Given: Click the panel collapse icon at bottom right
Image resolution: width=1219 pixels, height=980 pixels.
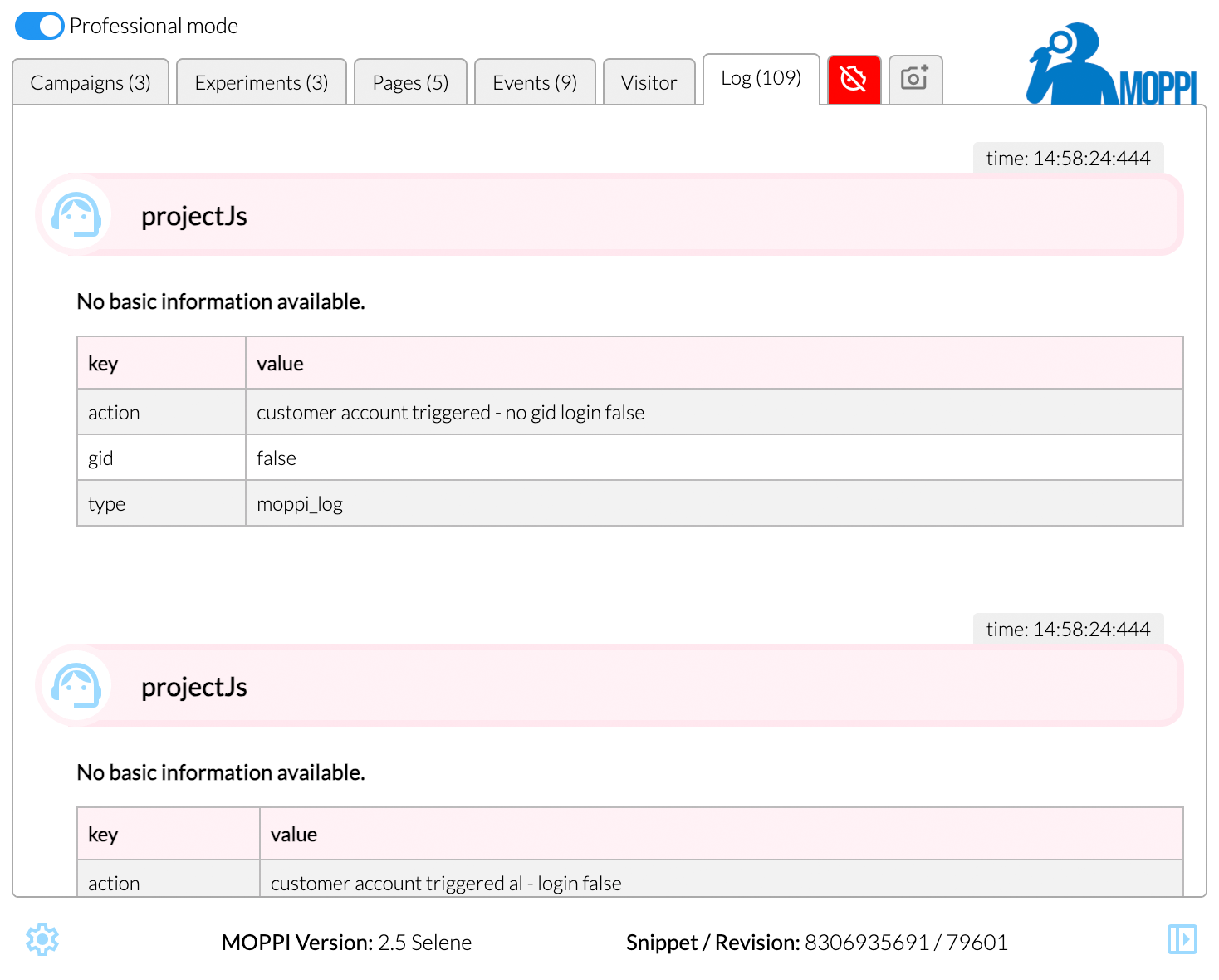Looking at the screenshot, I should click(x=1182, y=939).
